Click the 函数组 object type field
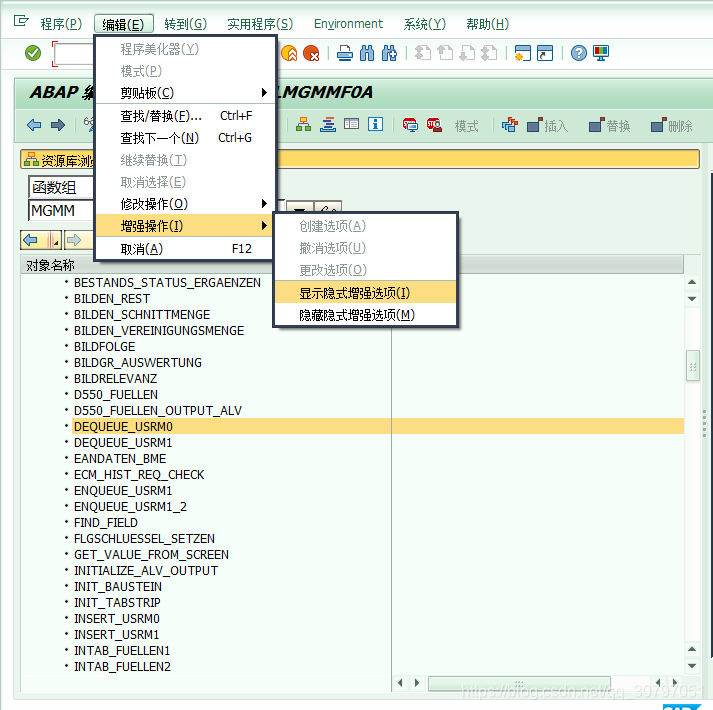 click(61, 187)
